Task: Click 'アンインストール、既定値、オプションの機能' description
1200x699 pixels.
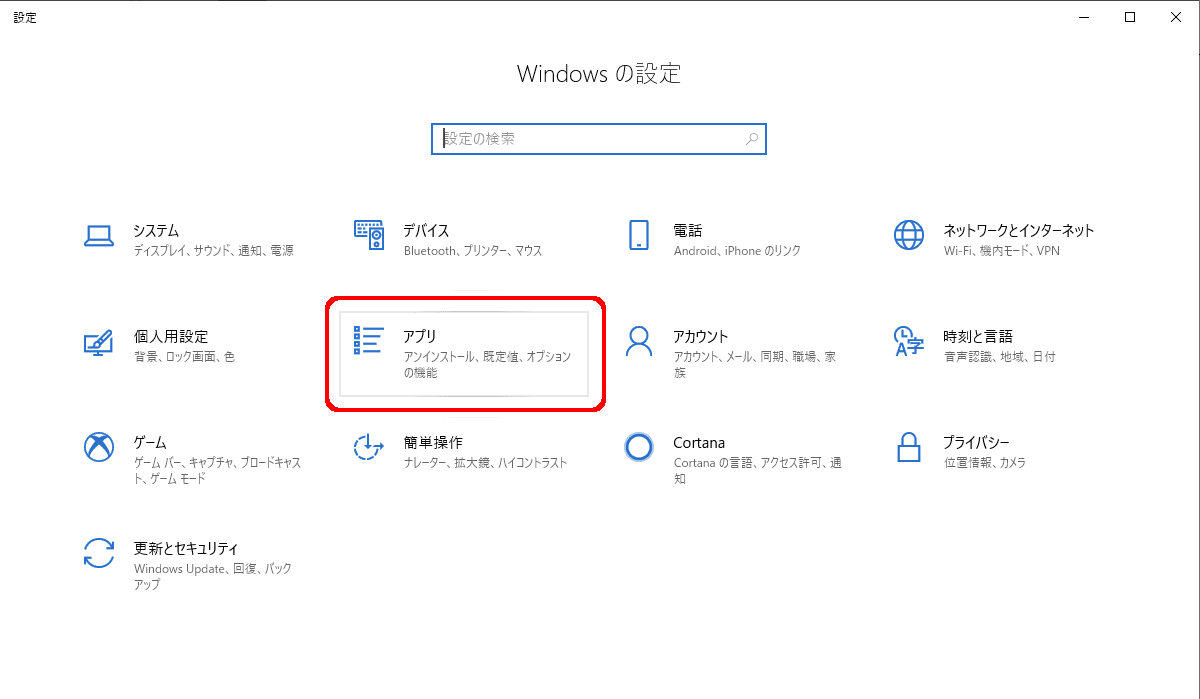Action: (488, 365)
